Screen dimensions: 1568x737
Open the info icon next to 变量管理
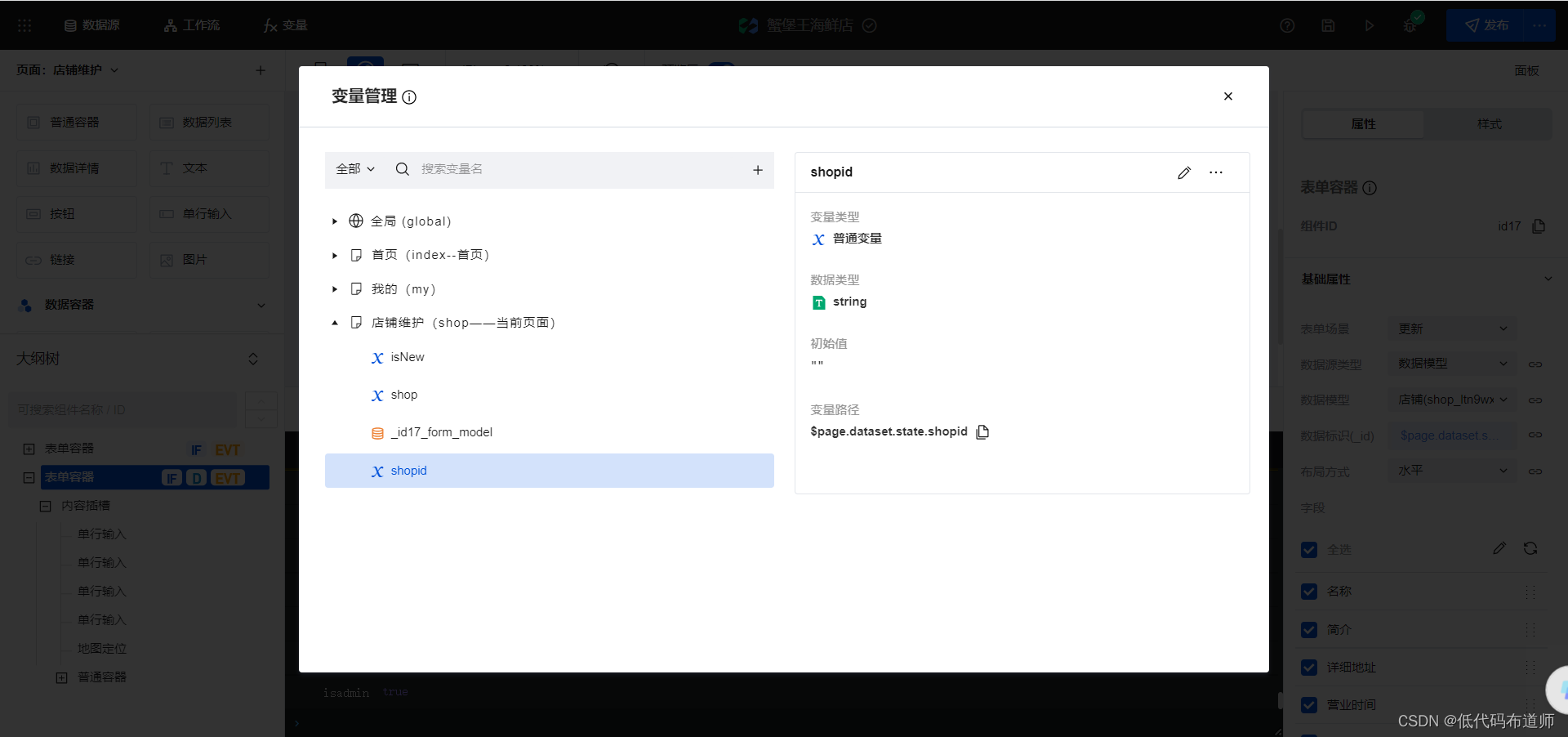click(x=409, y=97)
